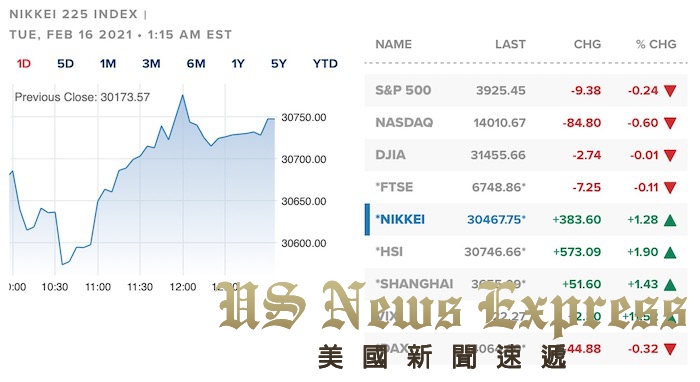Open the NASDAQ index row
This screenshot has height=382, width=700.
[x=526, y=123]
